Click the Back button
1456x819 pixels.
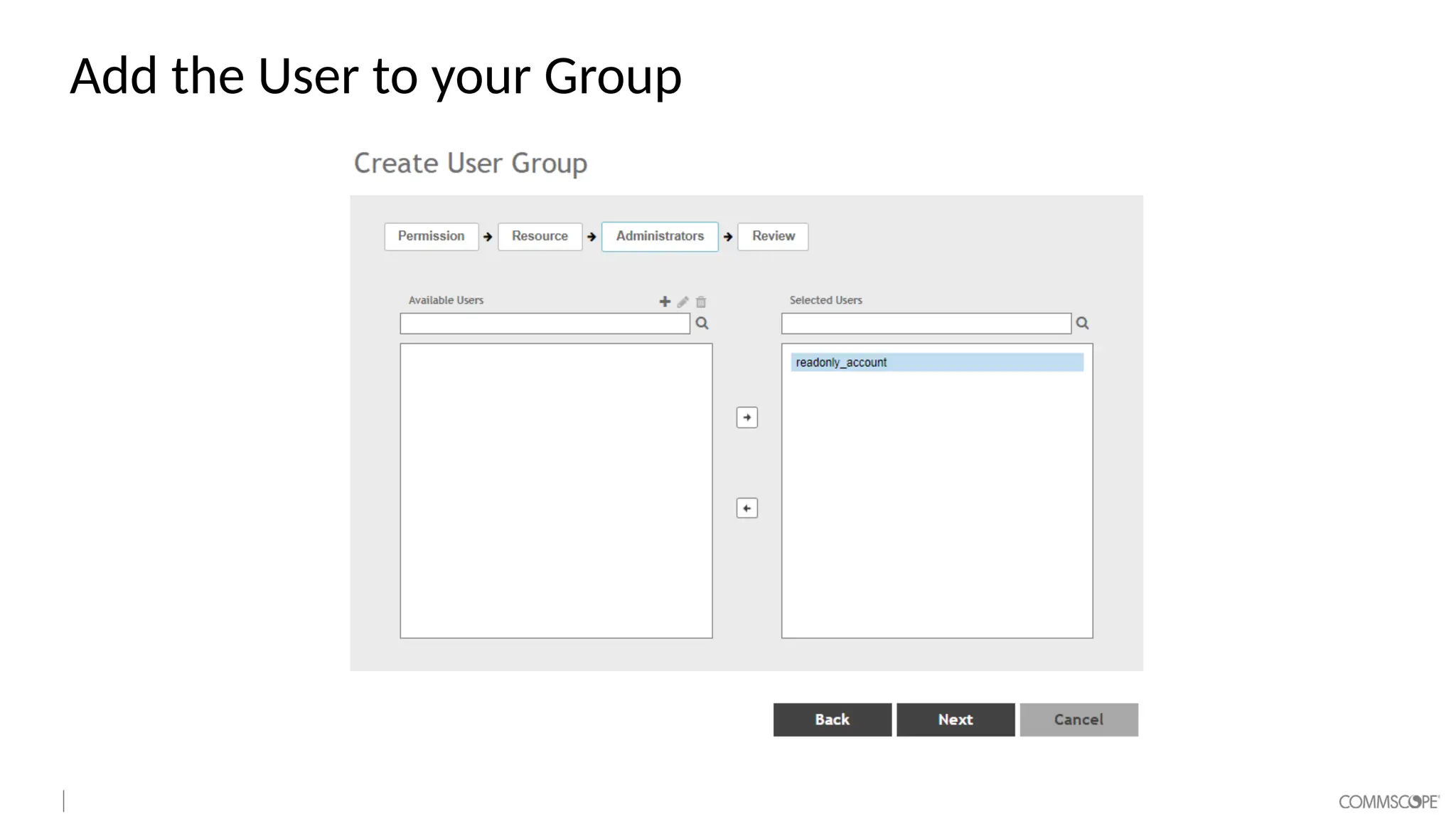[833, 719]
